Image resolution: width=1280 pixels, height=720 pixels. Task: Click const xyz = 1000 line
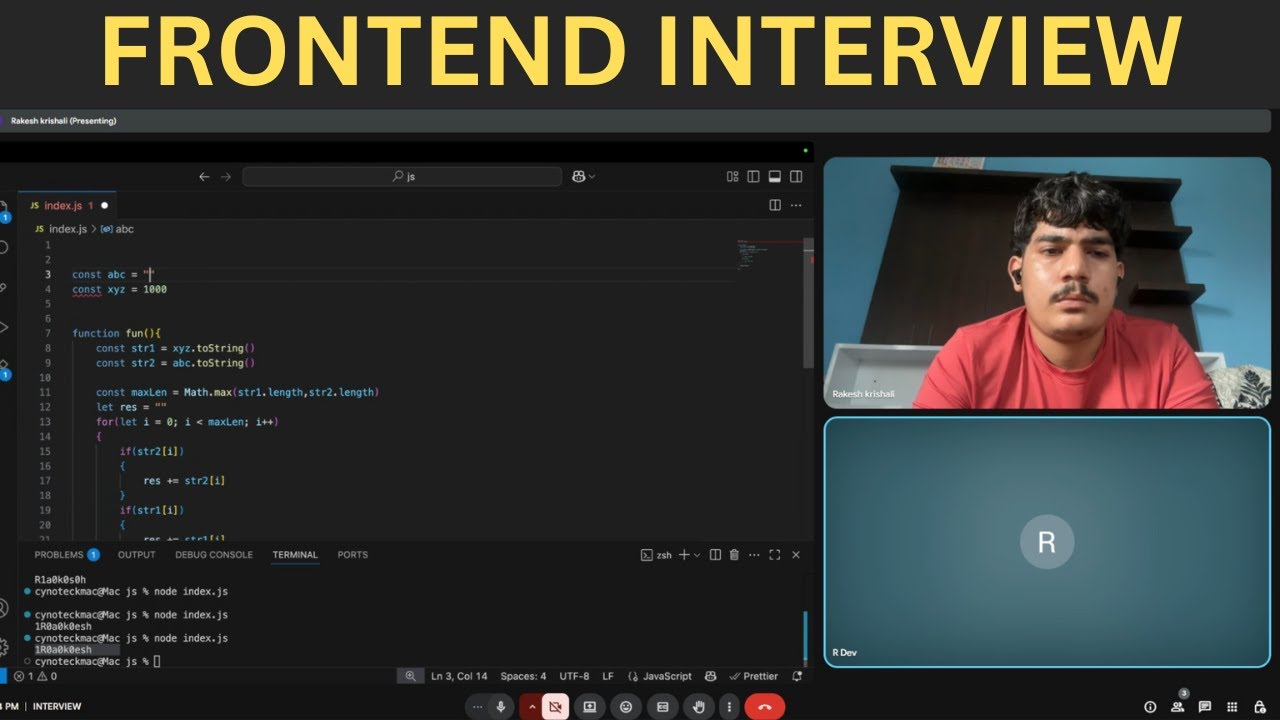click(x=119, y=289)
